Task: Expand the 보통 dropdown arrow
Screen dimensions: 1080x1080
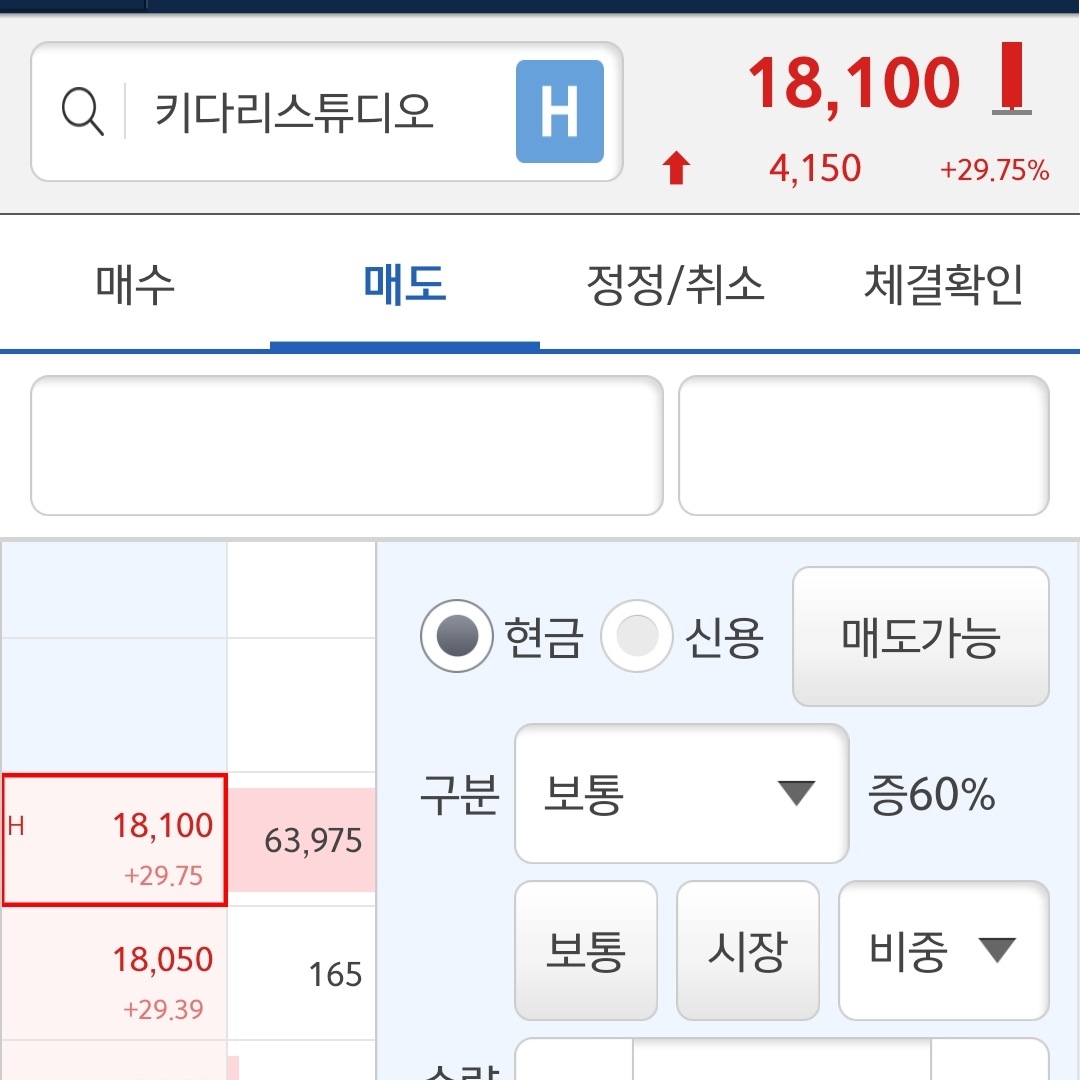Action: 796,793
